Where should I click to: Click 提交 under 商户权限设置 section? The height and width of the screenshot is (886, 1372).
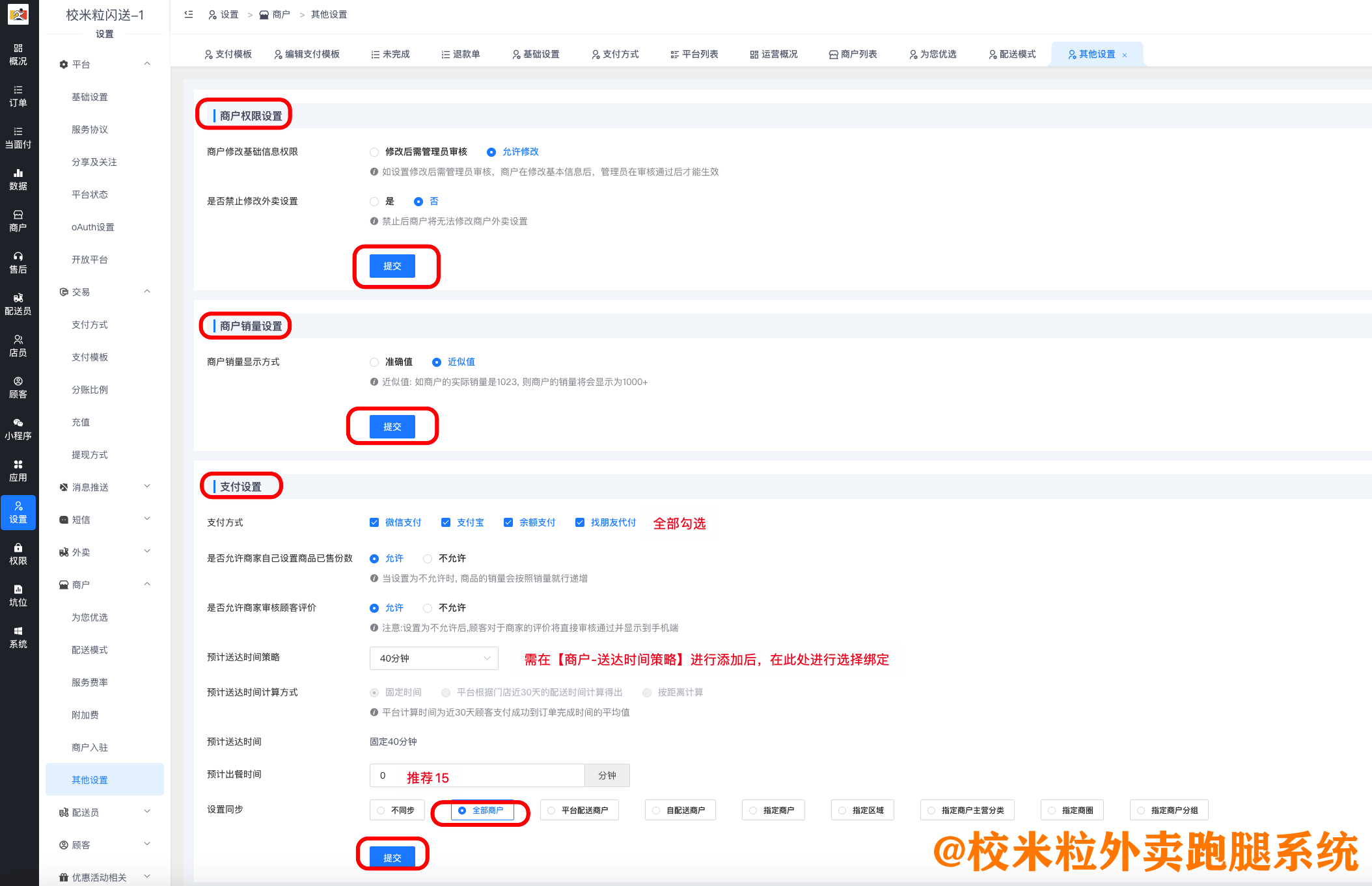click(x=392, y=266)
